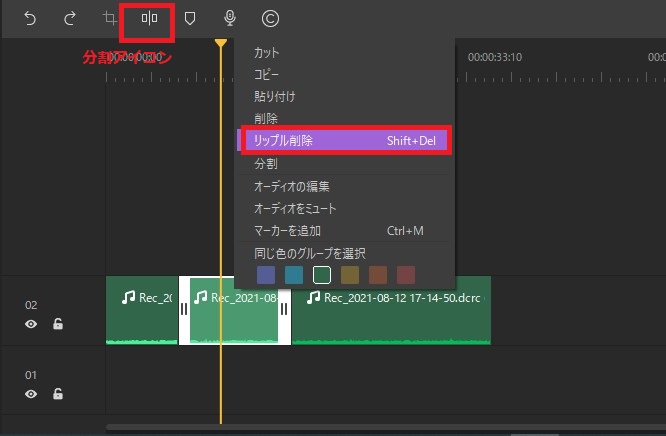Toggle visibility eye on track 02

click(31, 324)
